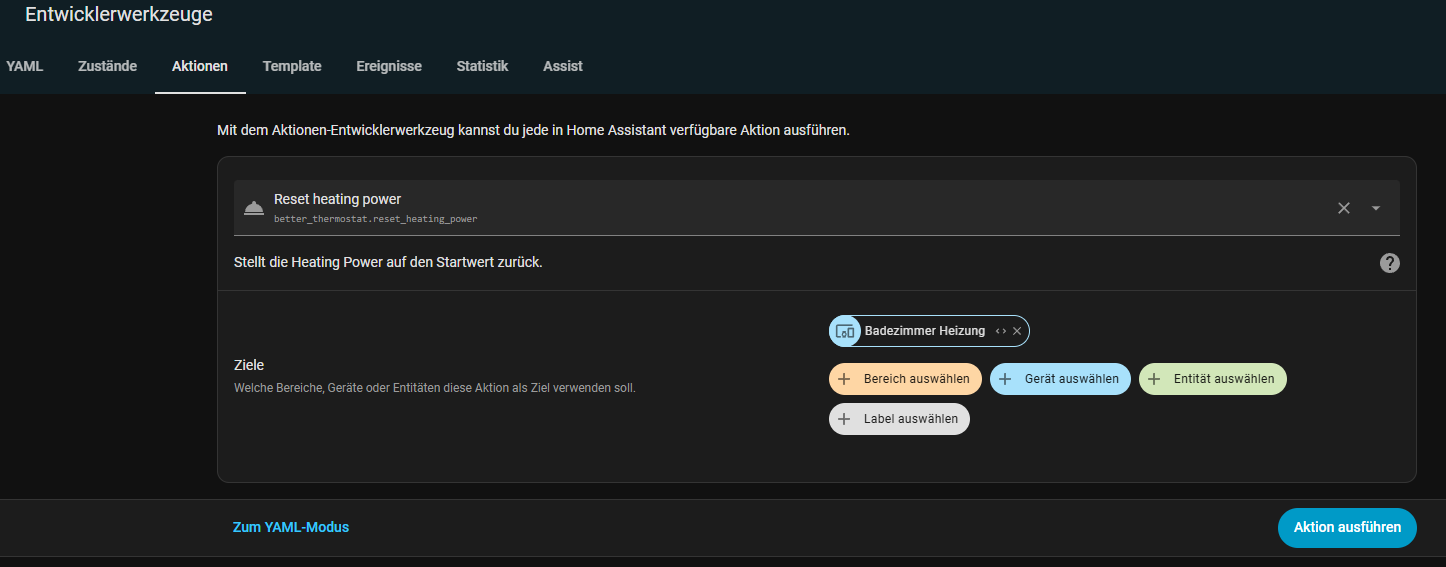Screen dimensions: 1446x567
Task: Expand Badezimmer Heizung device into entities
Action: pos(1001,331)
